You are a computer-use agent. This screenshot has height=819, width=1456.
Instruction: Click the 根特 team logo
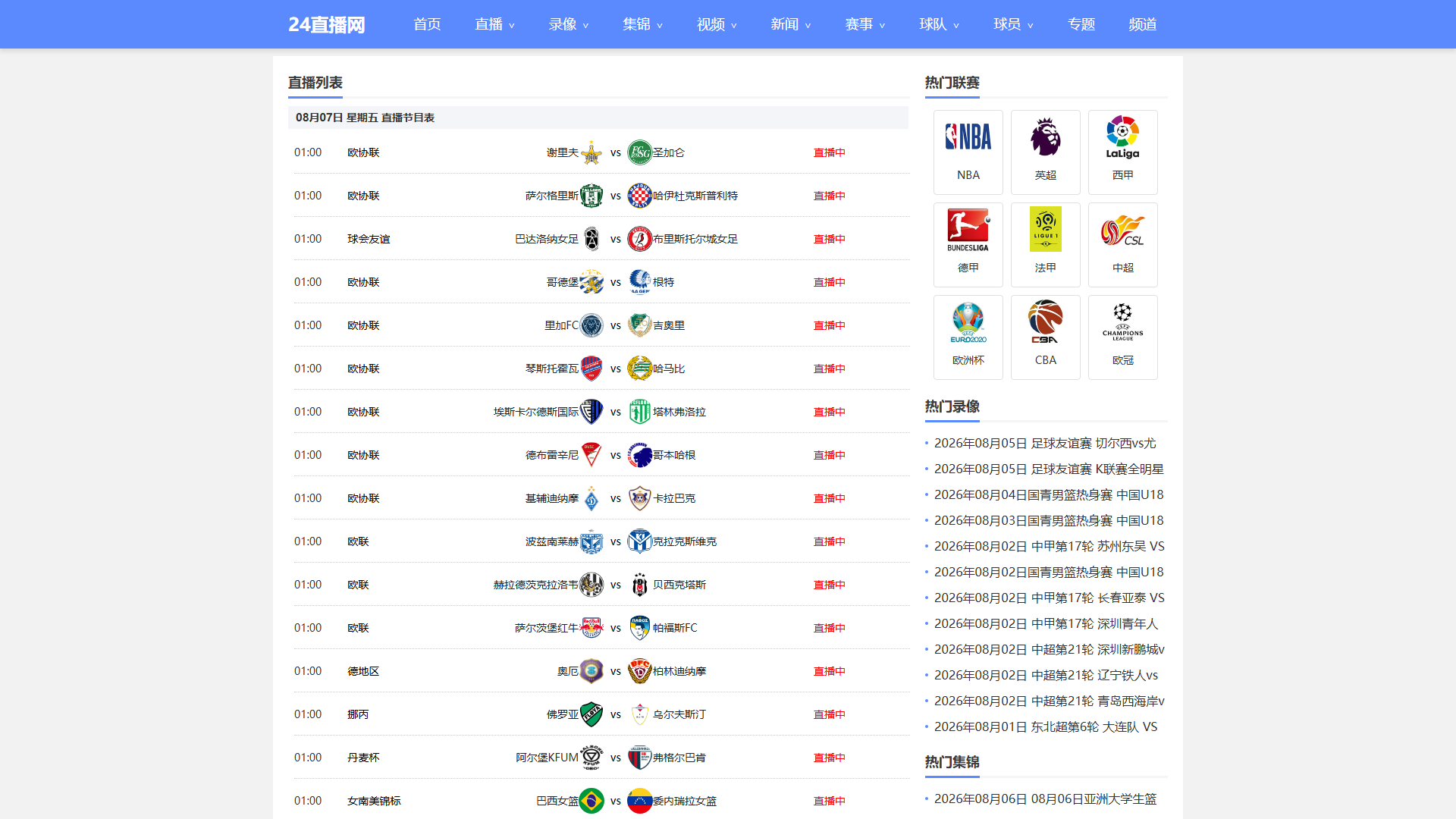point(639,282)
